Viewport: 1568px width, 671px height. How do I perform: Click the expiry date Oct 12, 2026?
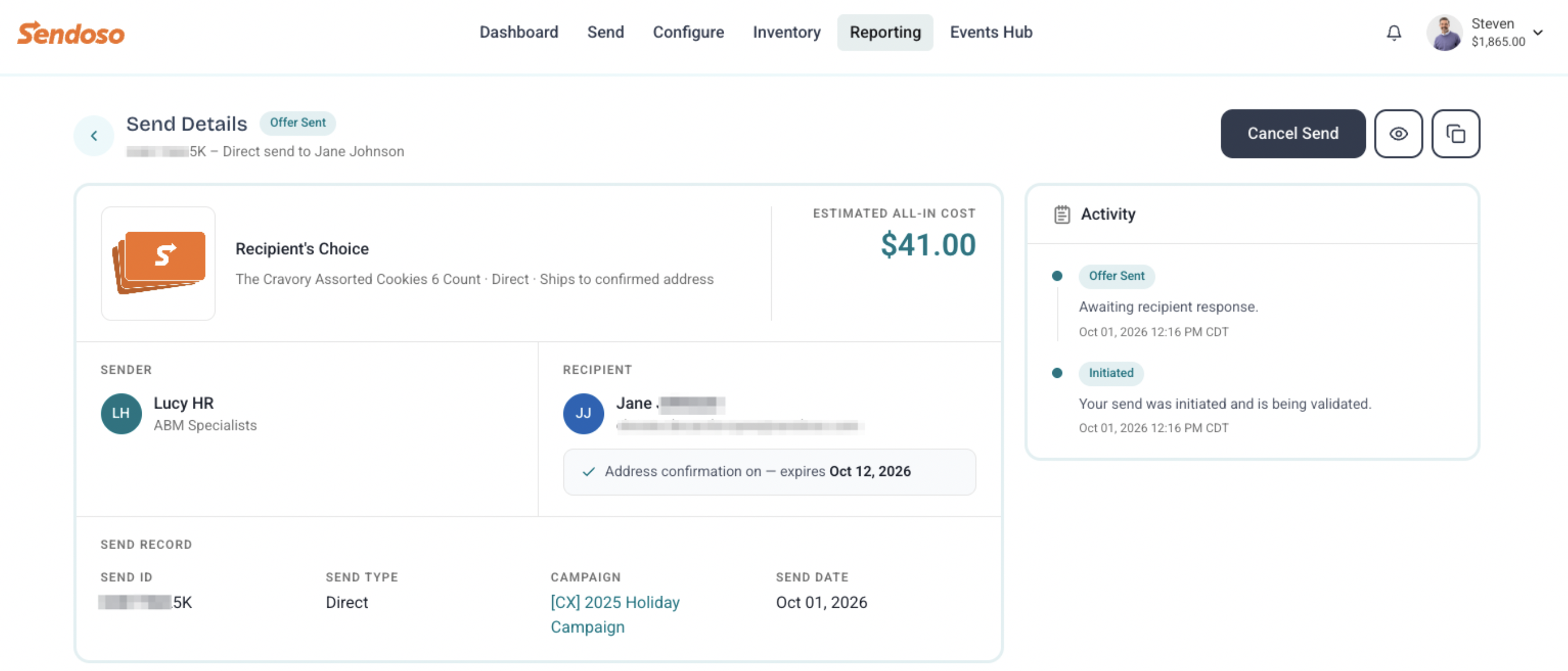click(x=870, y=472)
